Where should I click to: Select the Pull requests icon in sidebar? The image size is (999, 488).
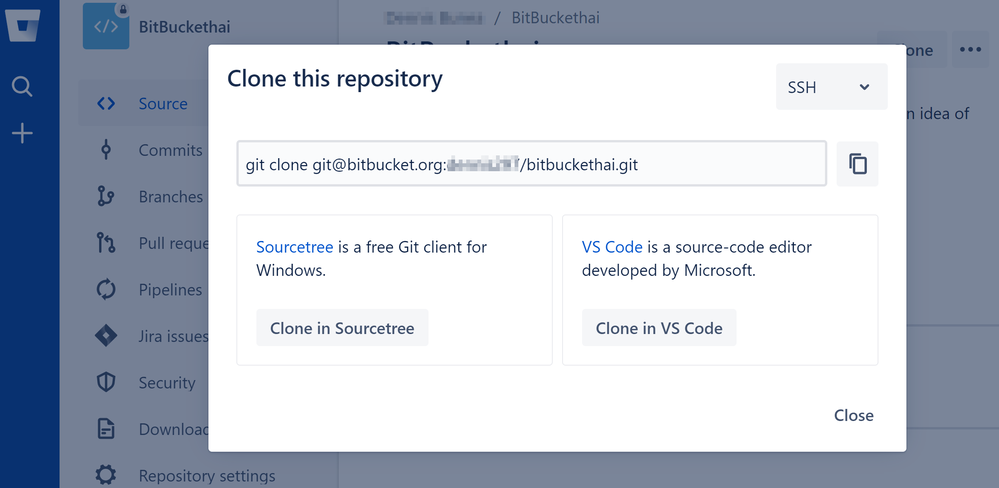pyautogui.click(x=106, y=243)
